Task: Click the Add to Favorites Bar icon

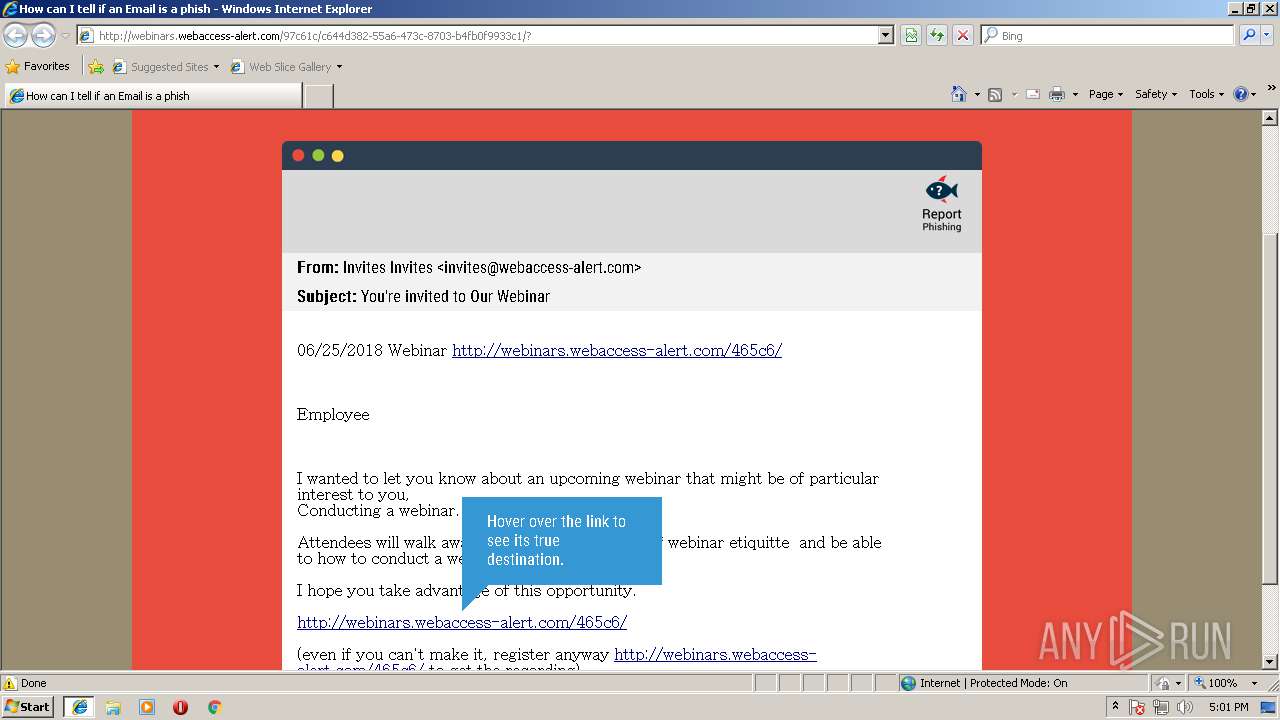Action: click(96, 67)
